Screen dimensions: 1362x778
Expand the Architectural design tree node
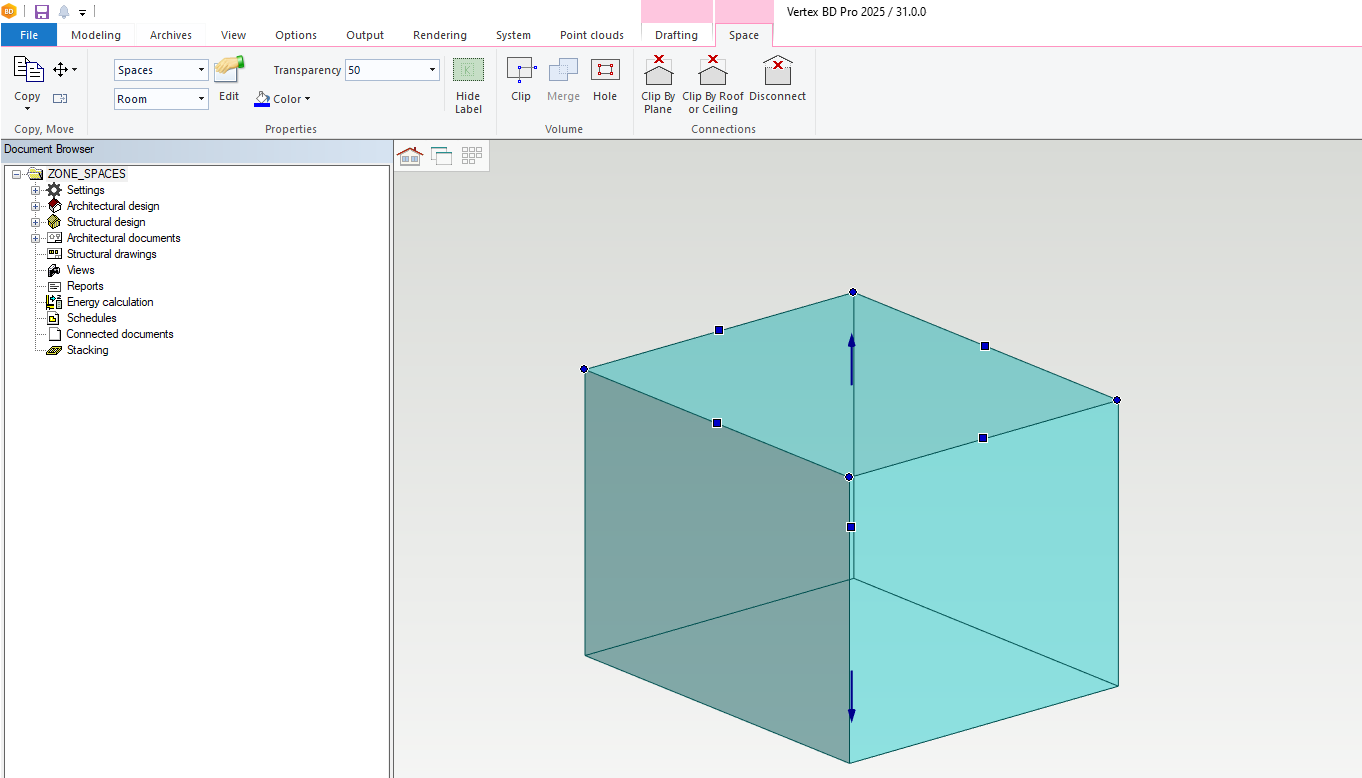pyautogui.click(x=36, y=206)
